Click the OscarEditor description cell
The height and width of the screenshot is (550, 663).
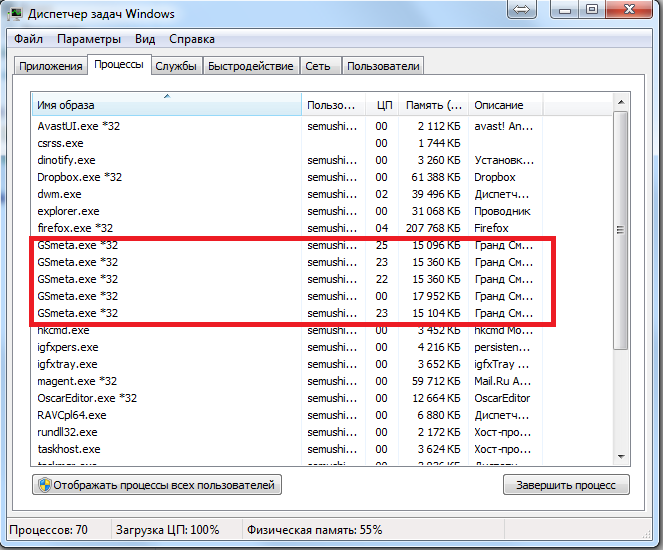tap(502, 398)
